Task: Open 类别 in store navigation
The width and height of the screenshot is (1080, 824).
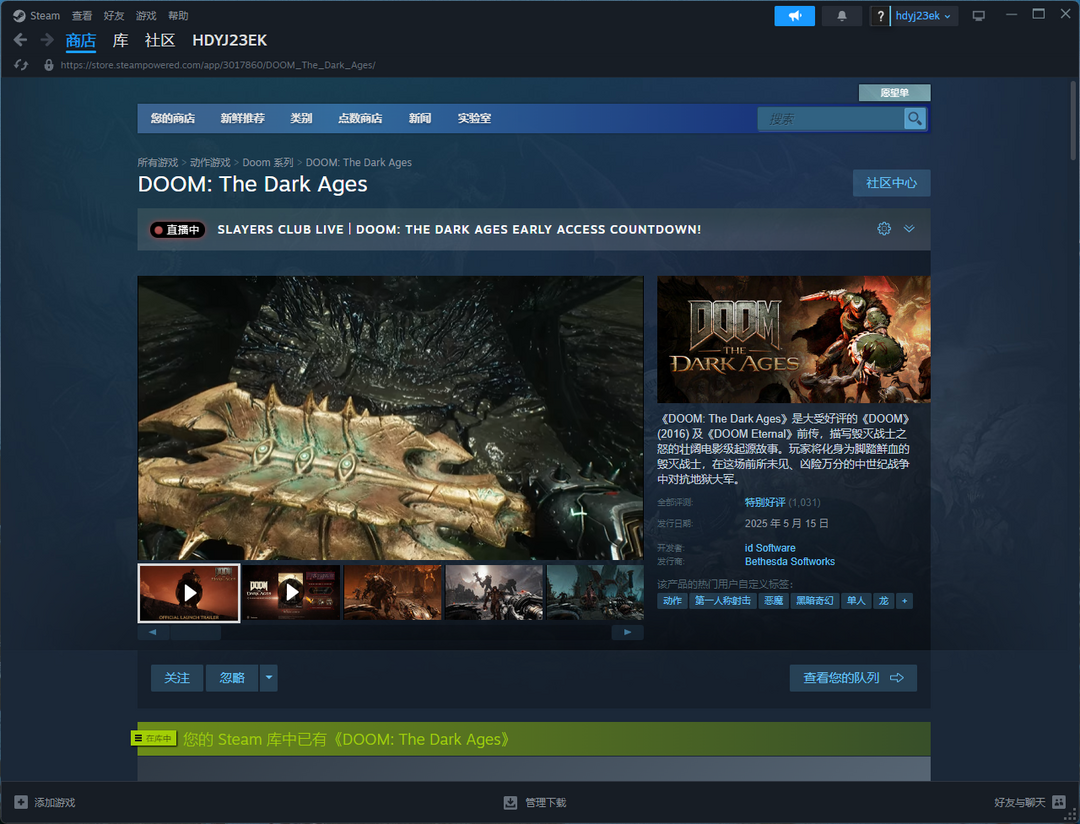Action: click(301, 119)
